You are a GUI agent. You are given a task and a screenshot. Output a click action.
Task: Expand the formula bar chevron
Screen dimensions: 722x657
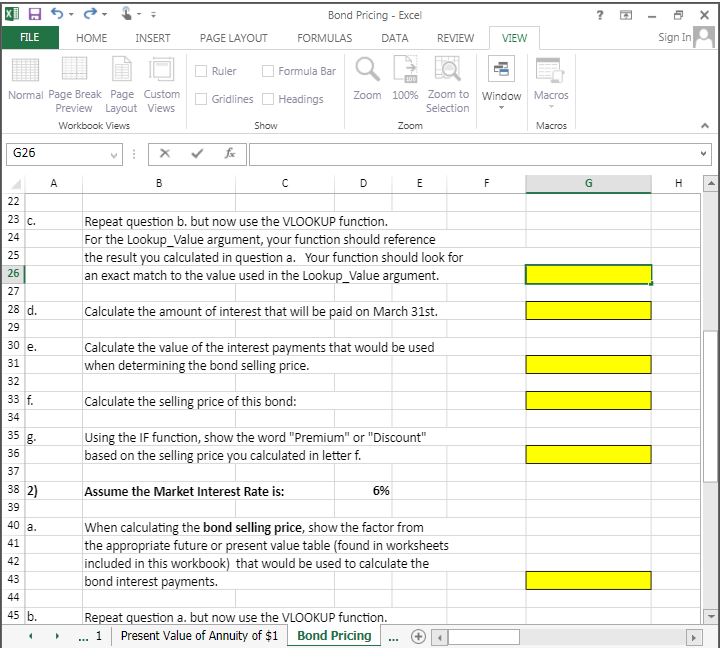(703, 153)
